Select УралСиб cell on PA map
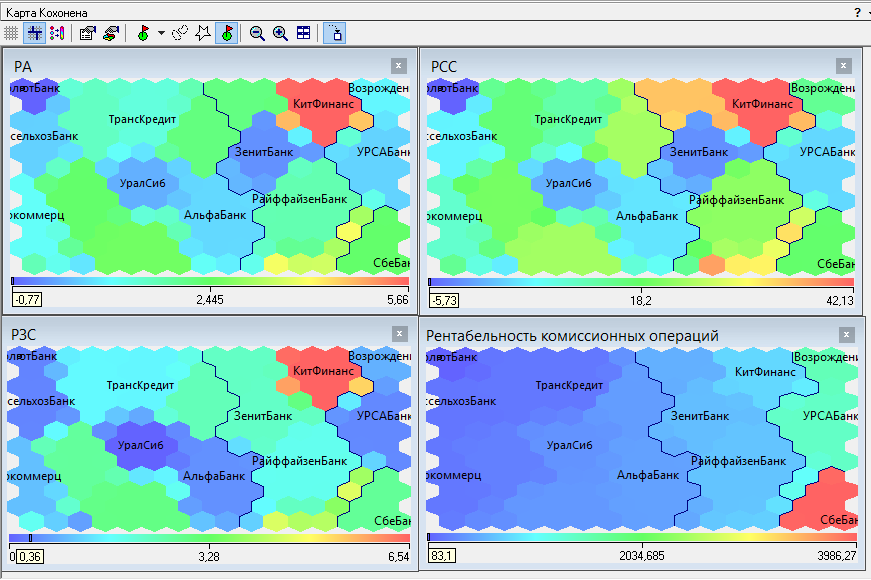 pyautogui.click(x=143, y=183)
